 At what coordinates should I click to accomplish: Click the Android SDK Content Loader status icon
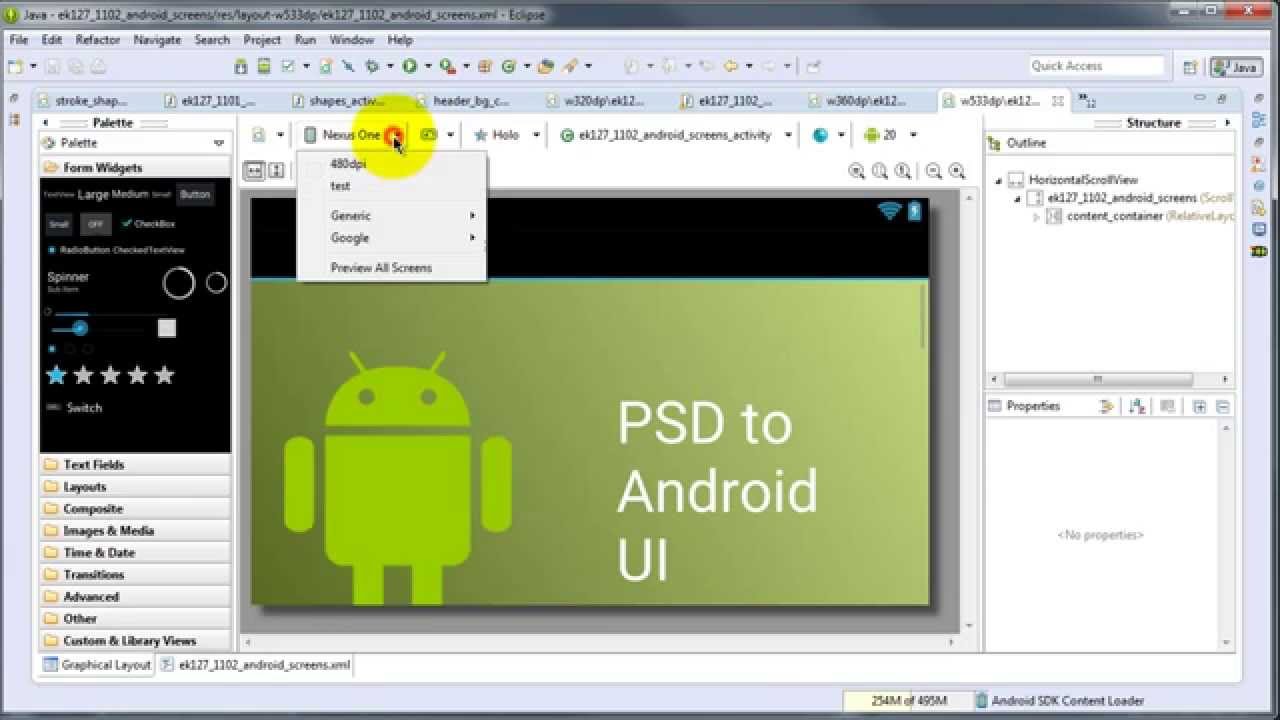pos(982,701)
